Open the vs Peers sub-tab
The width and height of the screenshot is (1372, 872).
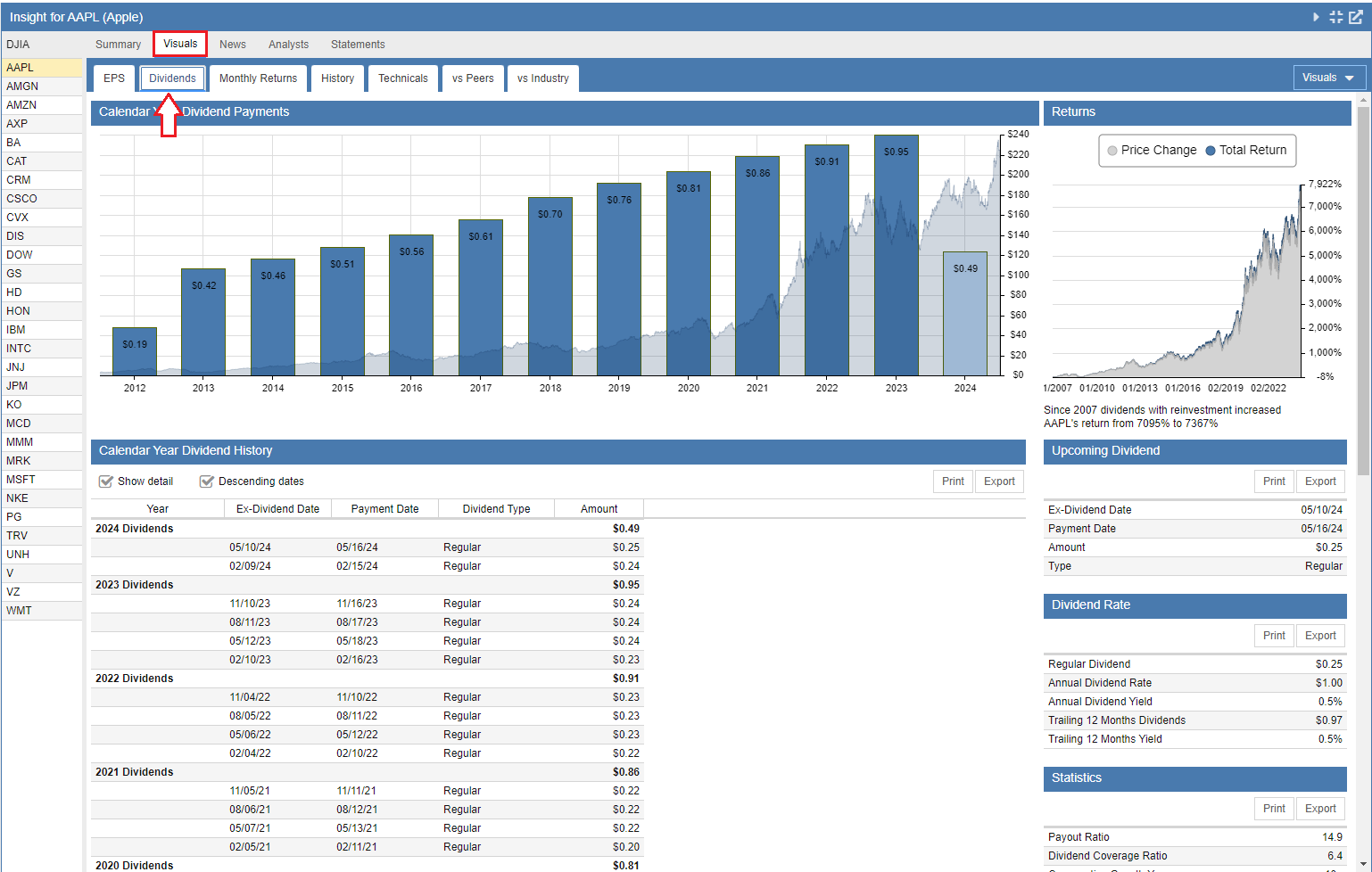pyautogui.click(x=473, y=78)
